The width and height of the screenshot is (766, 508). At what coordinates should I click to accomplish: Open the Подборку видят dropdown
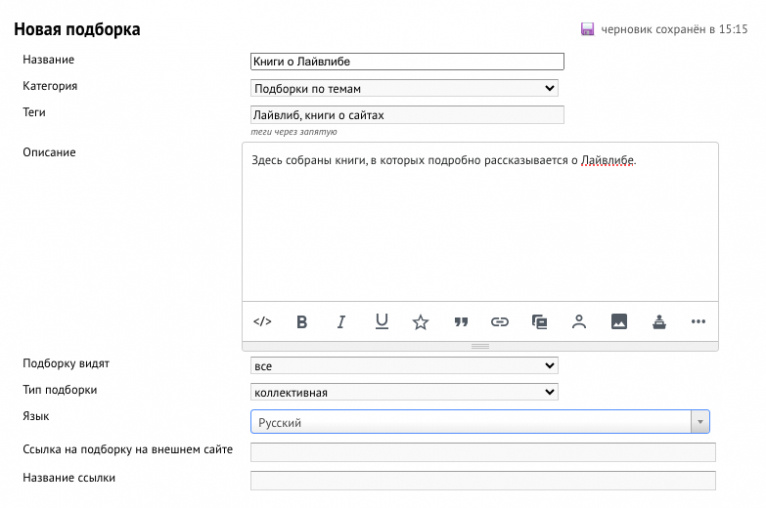click(x=404, y=365)
